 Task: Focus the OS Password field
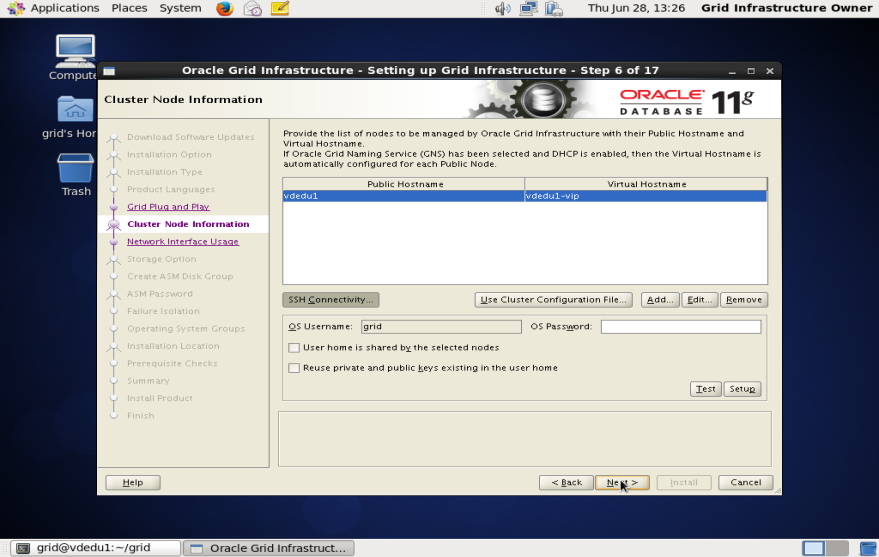pos(681,327)
